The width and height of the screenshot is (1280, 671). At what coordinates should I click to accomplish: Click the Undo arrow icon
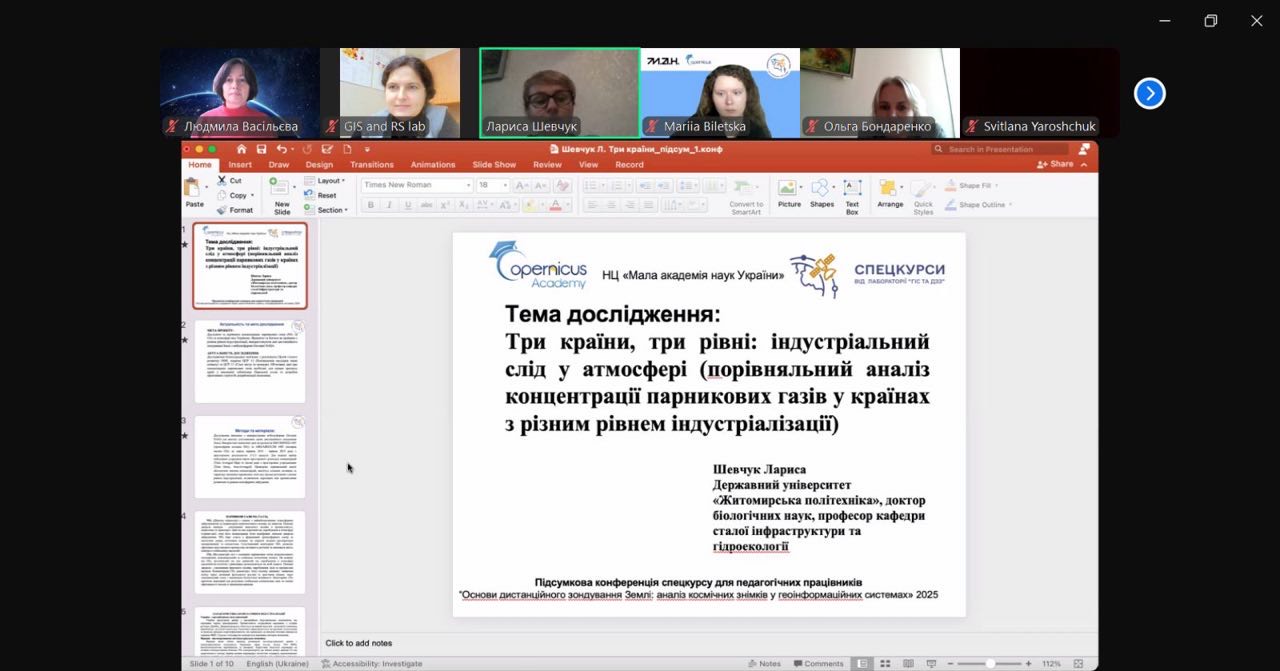(282, 149)
